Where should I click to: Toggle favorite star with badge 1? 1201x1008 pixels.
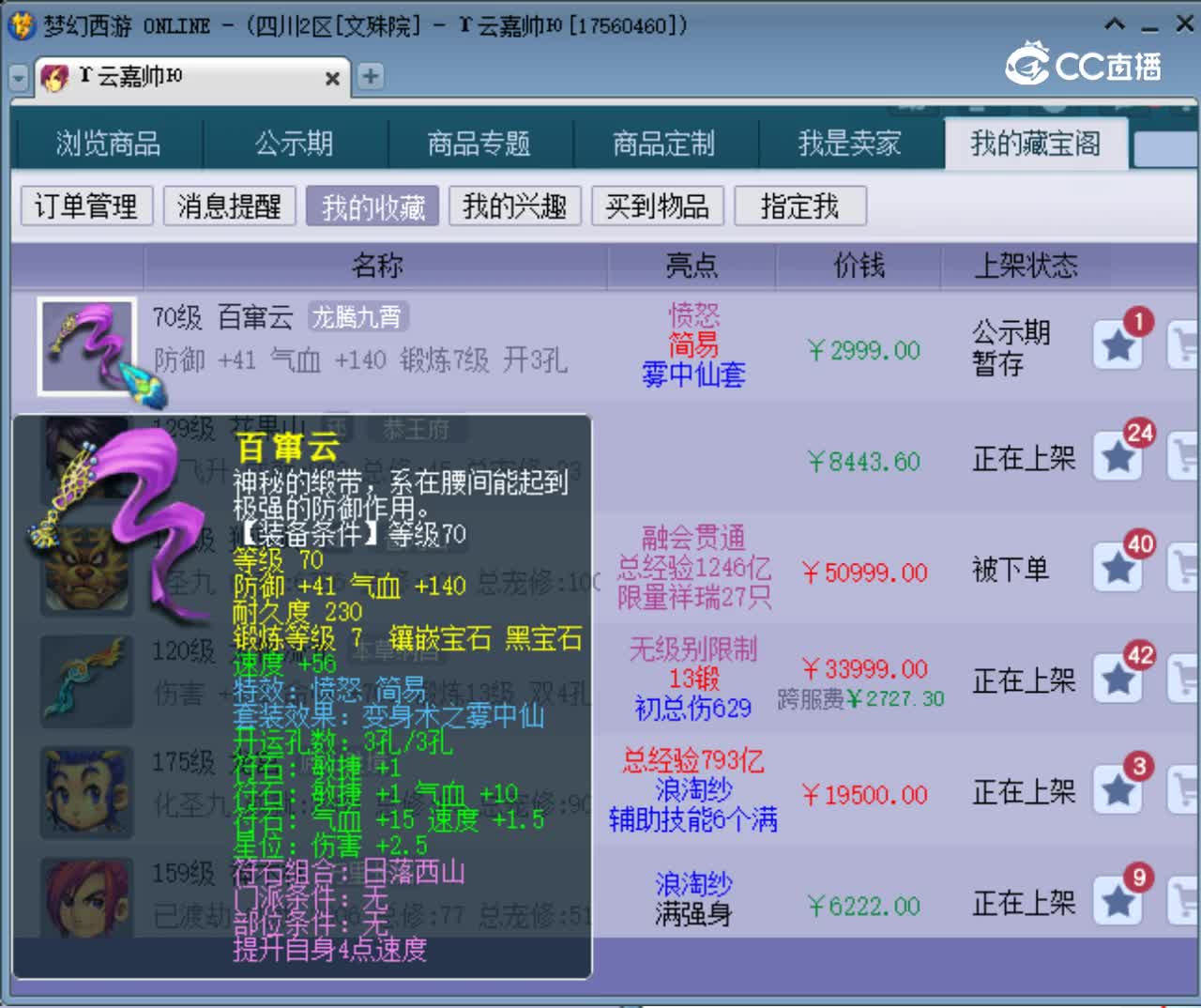(x=1118, y=345)
